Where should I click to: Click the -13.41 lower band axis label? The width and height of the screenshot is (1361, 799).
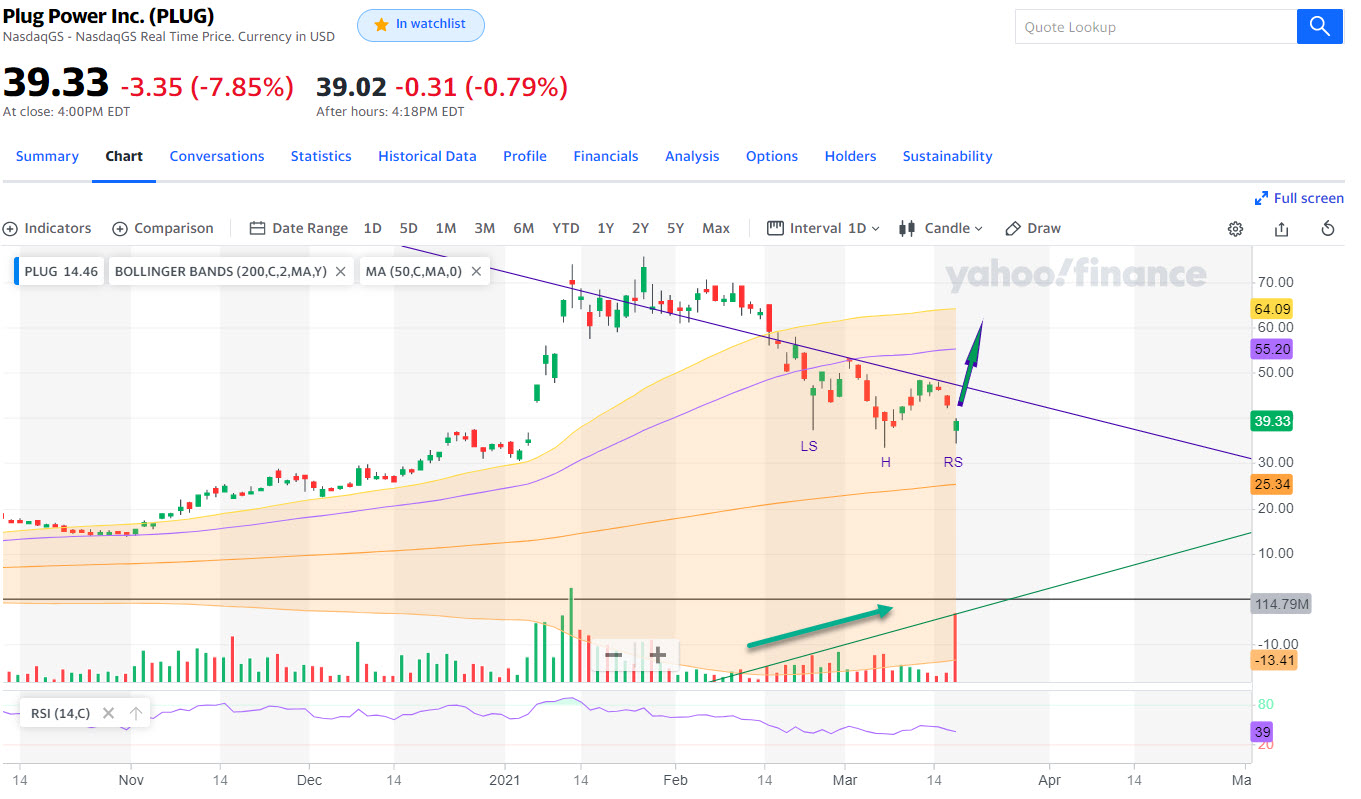pyautogui.click(x=1275, y=660)
